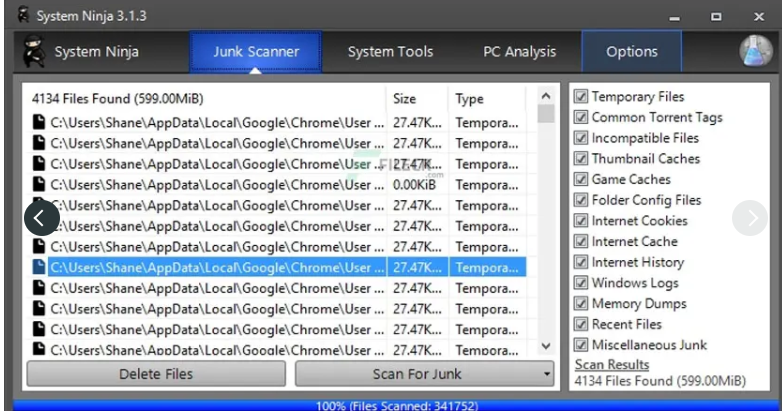Open the System Ninja tab
This screenshot has height=411, width=782.
[x=96, y=52]
